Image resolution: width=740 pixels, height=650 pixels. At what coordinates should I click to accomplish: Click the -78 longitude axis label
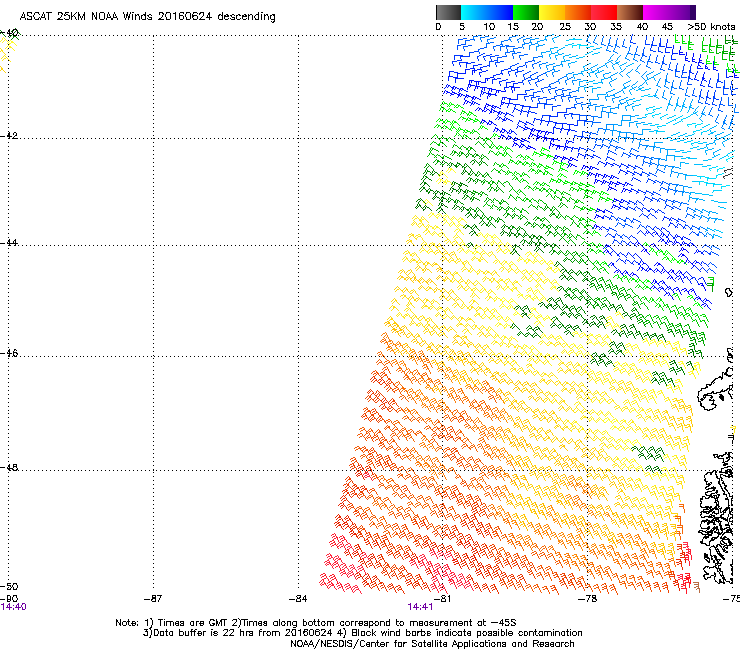click(x=588, y=599)
